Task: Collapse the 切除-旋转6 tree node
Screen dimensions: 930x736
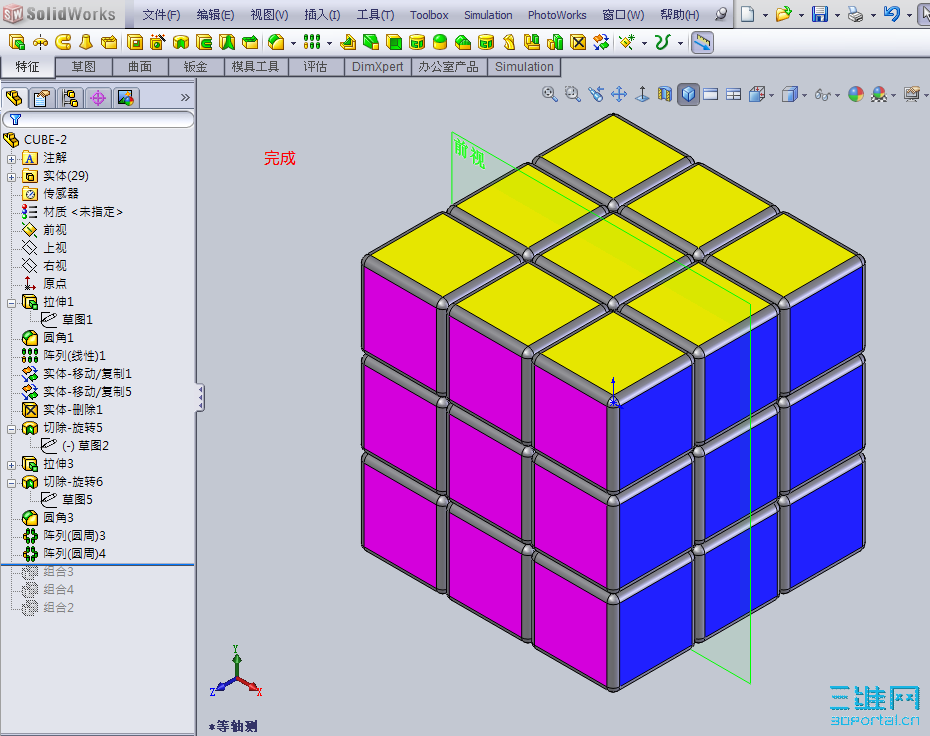Action: (x=11, y=483)
